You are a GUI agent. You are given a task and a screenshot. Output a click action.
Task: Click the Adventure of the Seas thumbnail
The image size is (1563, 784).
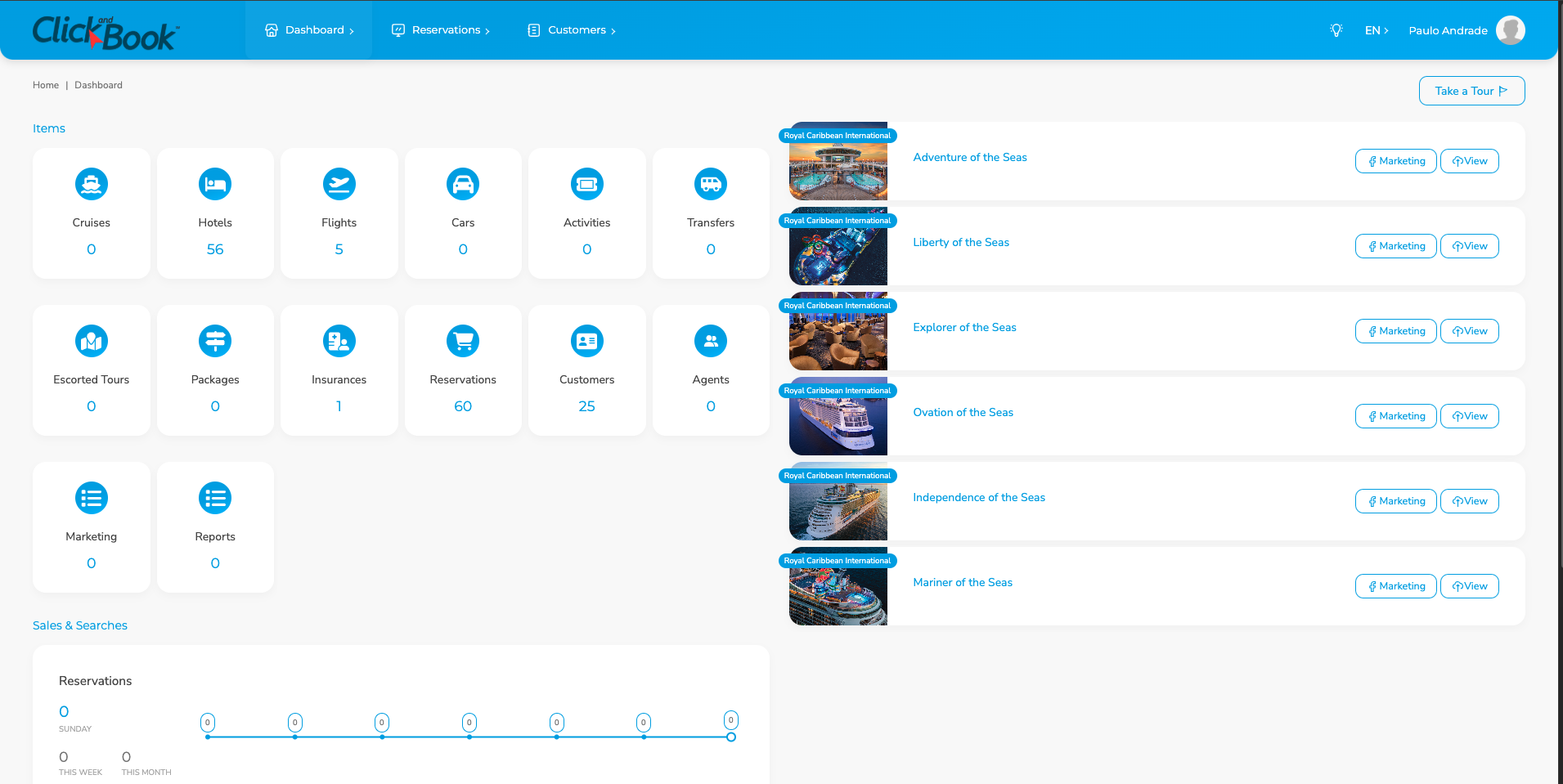pyautogui.click(x=838, y=161)
